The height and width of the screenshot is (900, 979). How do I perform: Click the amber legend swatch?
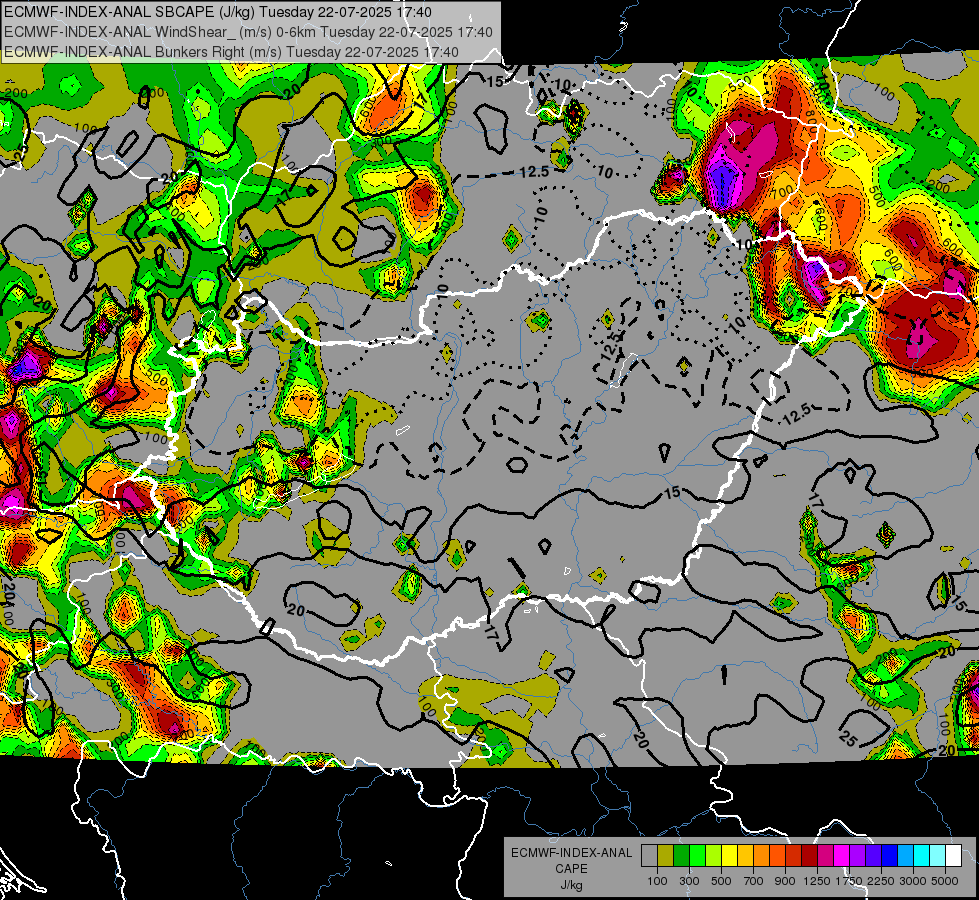[745, 855]
